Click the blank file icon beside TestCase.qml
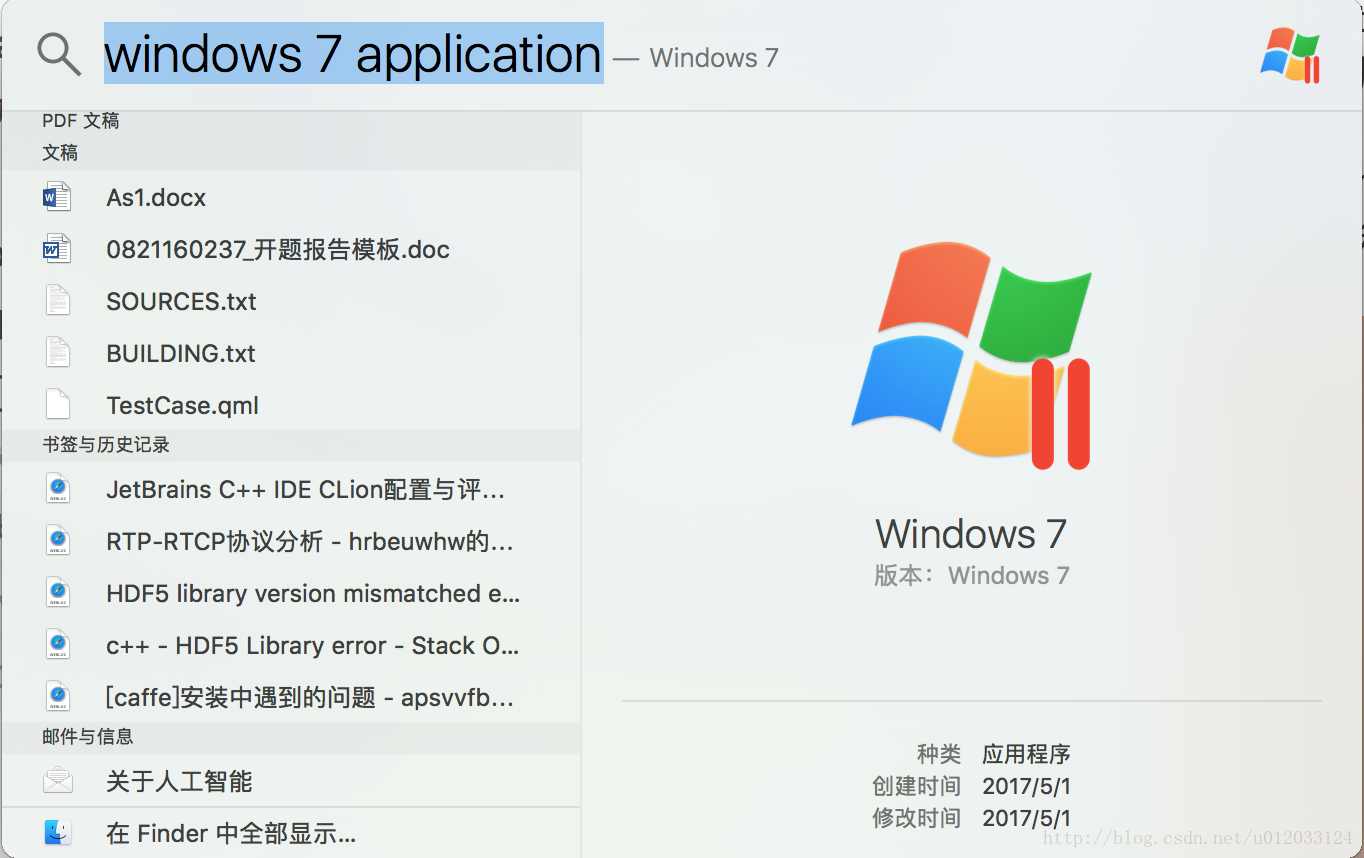1364x858 pixels. click(58, 405)
